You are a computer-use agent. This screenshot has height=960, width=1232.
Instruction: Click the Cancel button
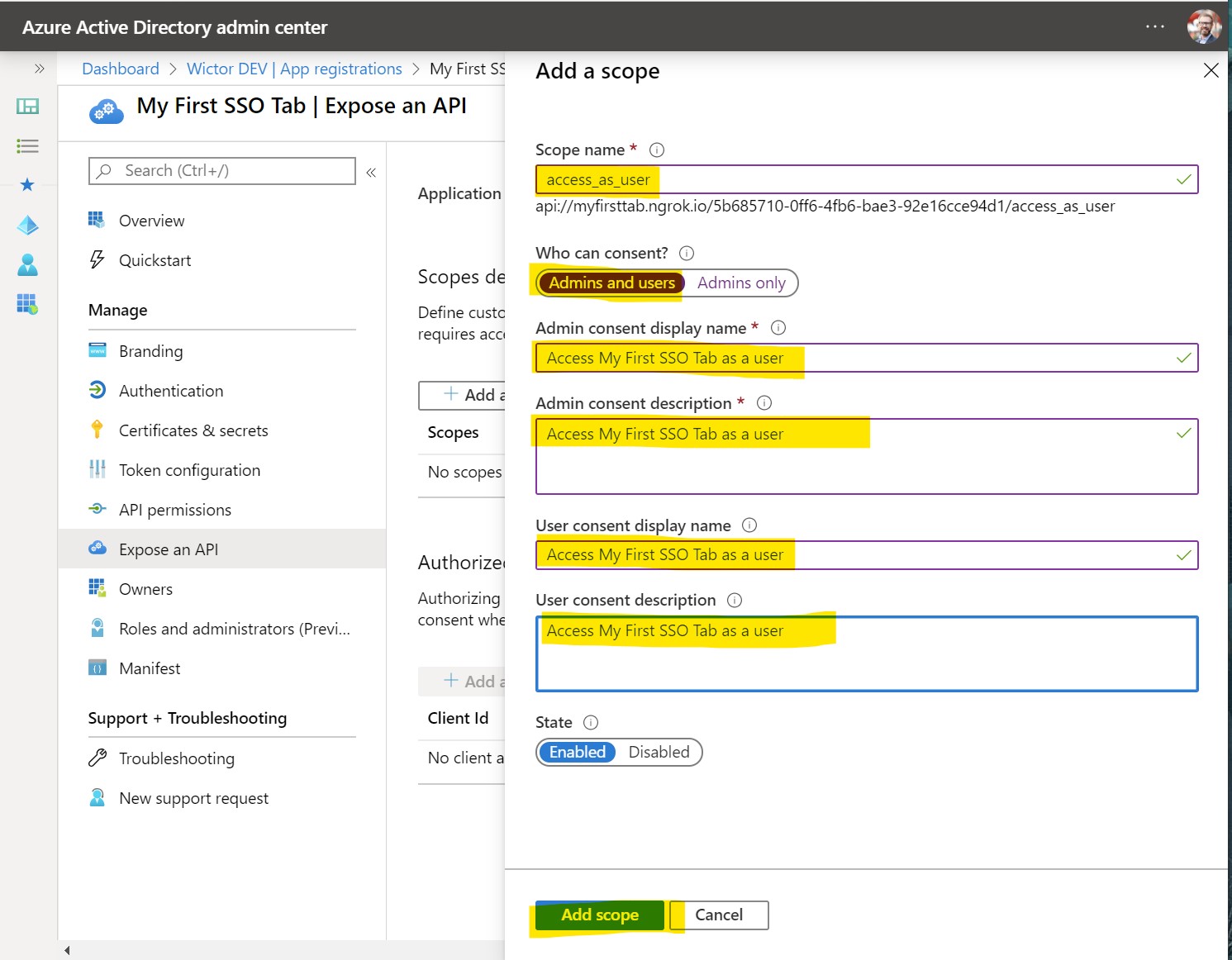pyautogui.click(x=719, y=915)
